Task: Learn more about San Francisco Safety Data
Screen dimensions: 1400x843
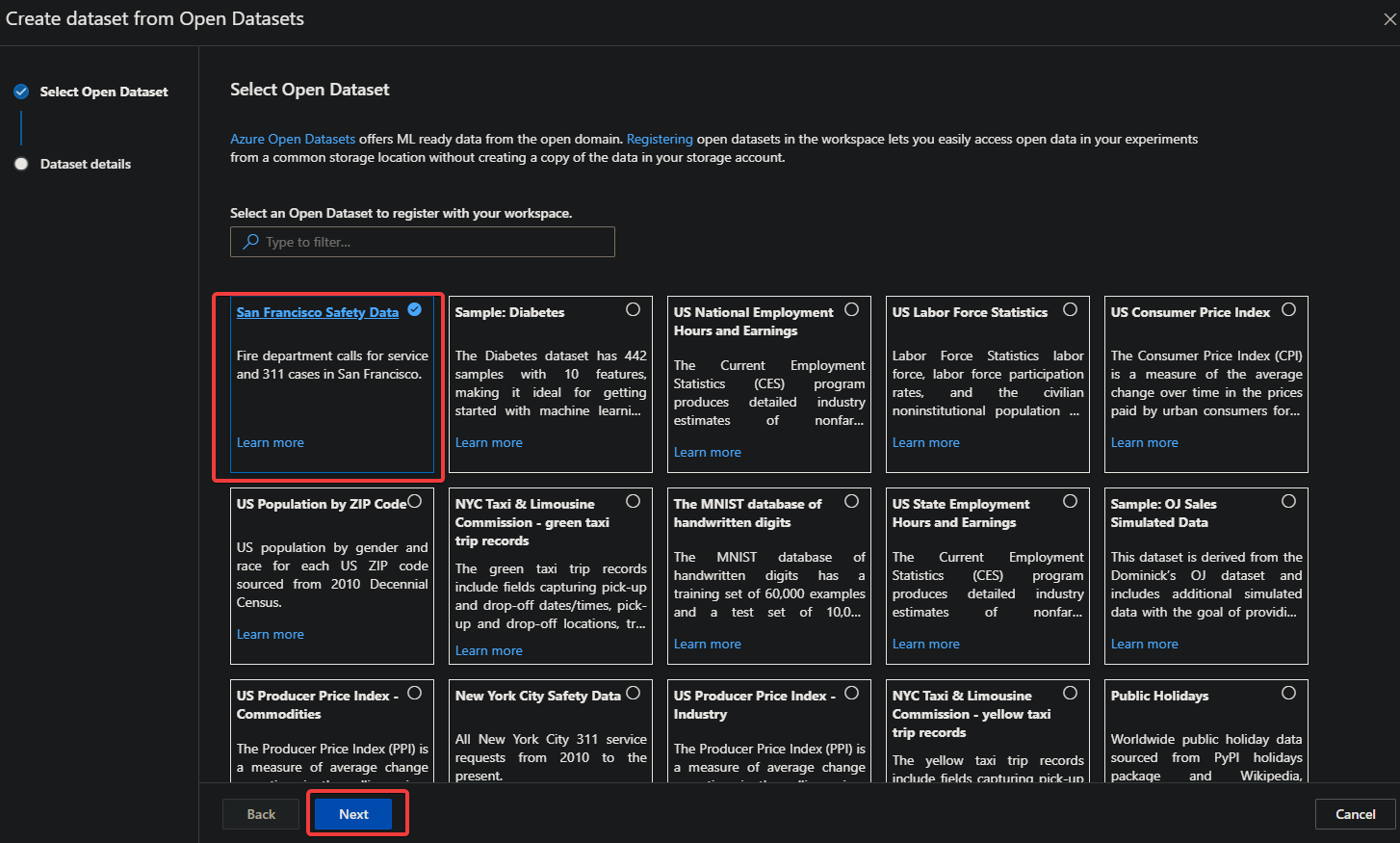Action: point(271,442)
